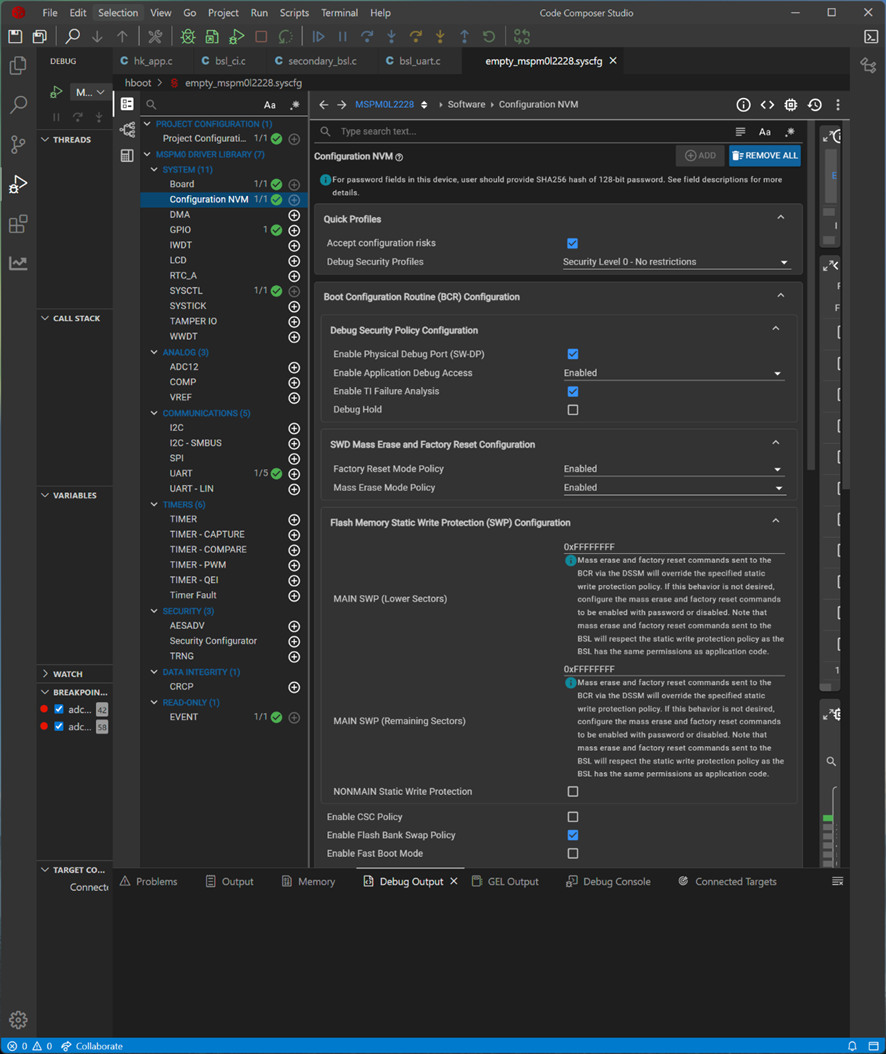The height and width of the screenshot is (1054, 886).
Task: Close the empty_mspm0l2228.syscfg tab
Action: click(613, 61)
